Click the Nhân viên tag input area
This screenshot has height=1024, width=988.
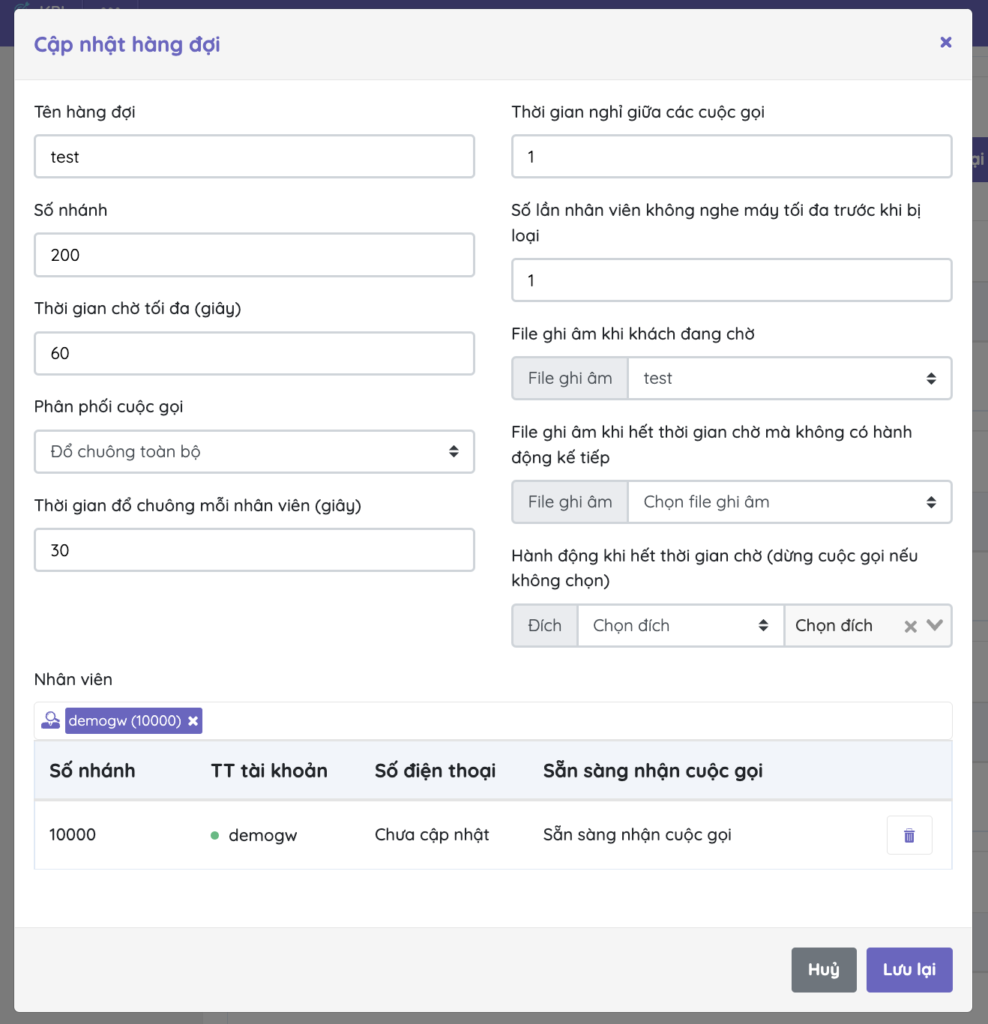[570, 721]
